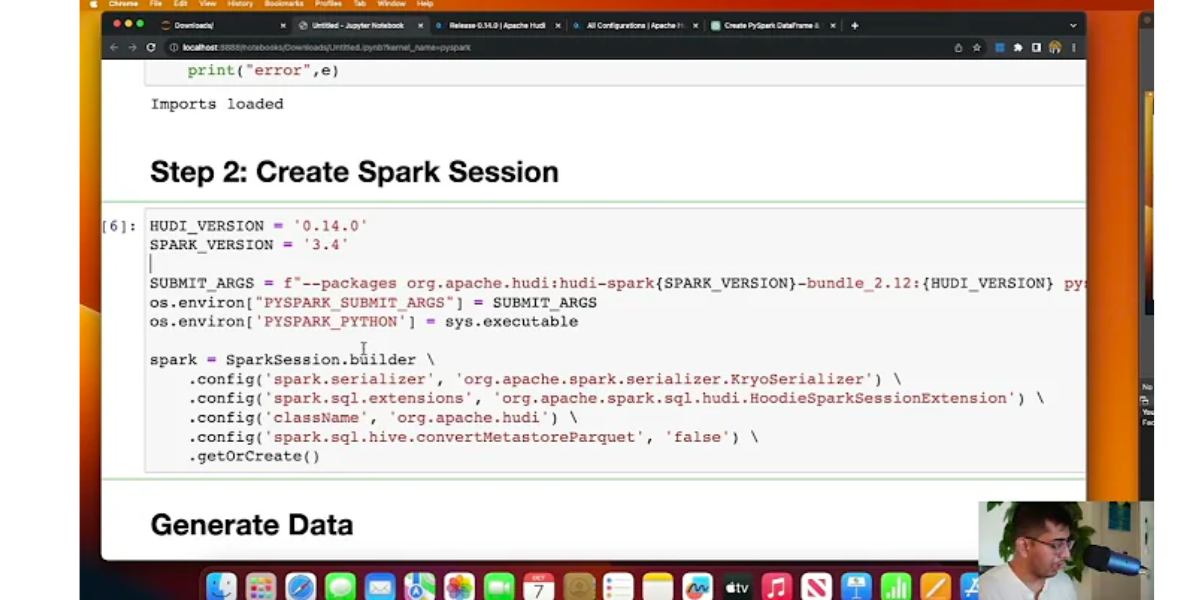Close the Downloads/ tab
This screenshot has width=1200, height=600.
(x=283, y=25)
